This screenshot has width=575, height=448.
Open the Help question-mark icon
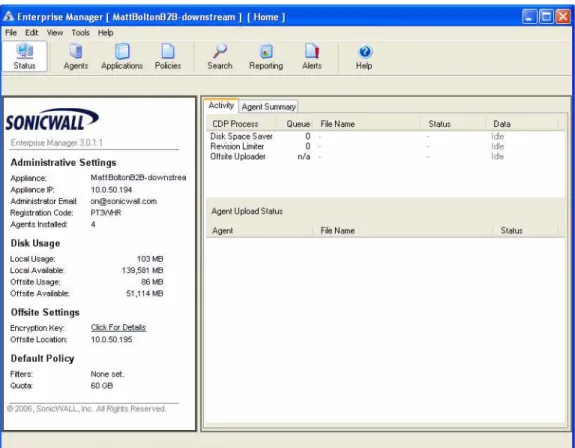click(364, 56)
